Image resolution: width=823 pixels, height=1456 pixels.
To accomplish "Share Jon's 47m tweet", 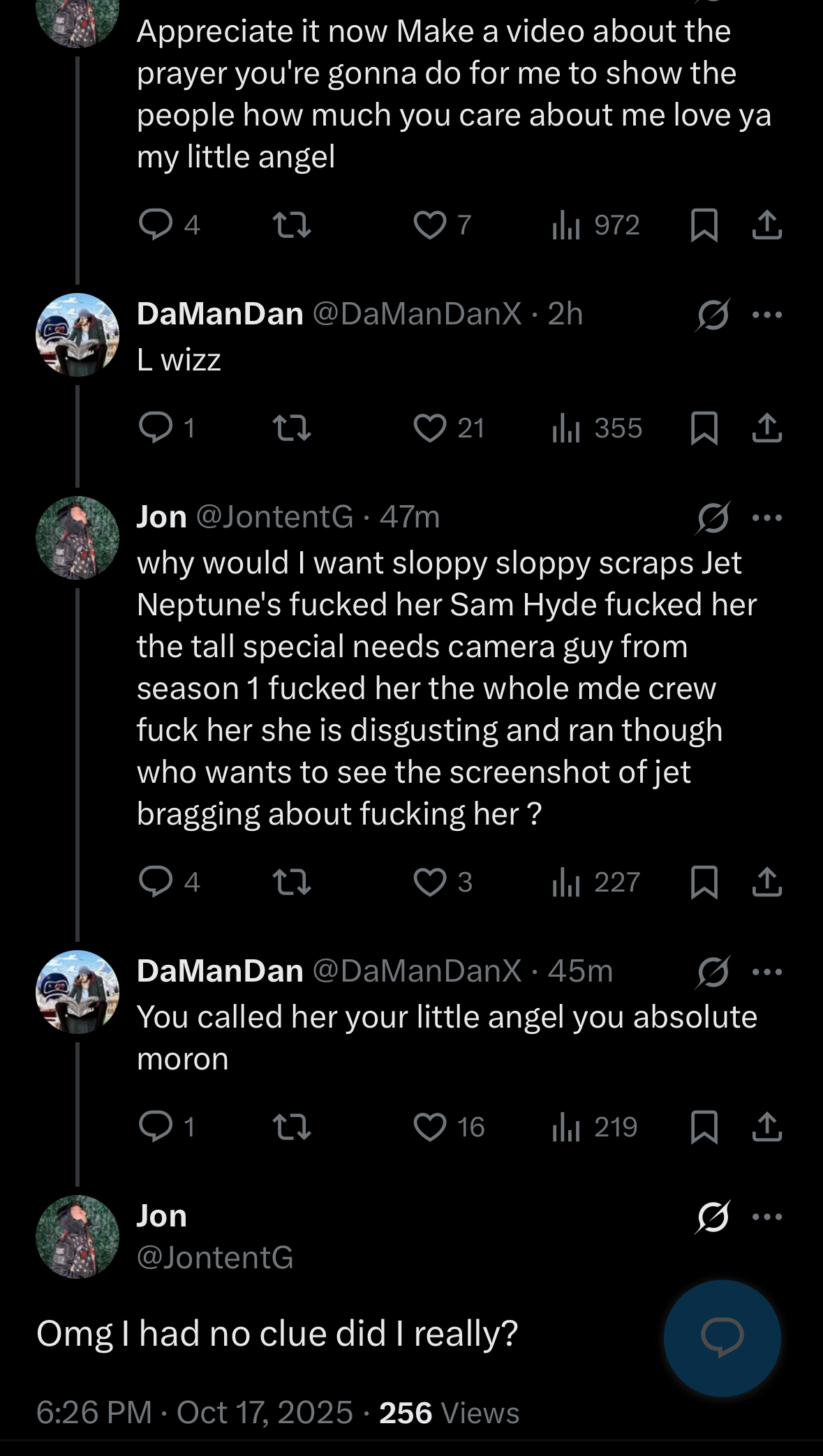I will click(x=766, y=882).
